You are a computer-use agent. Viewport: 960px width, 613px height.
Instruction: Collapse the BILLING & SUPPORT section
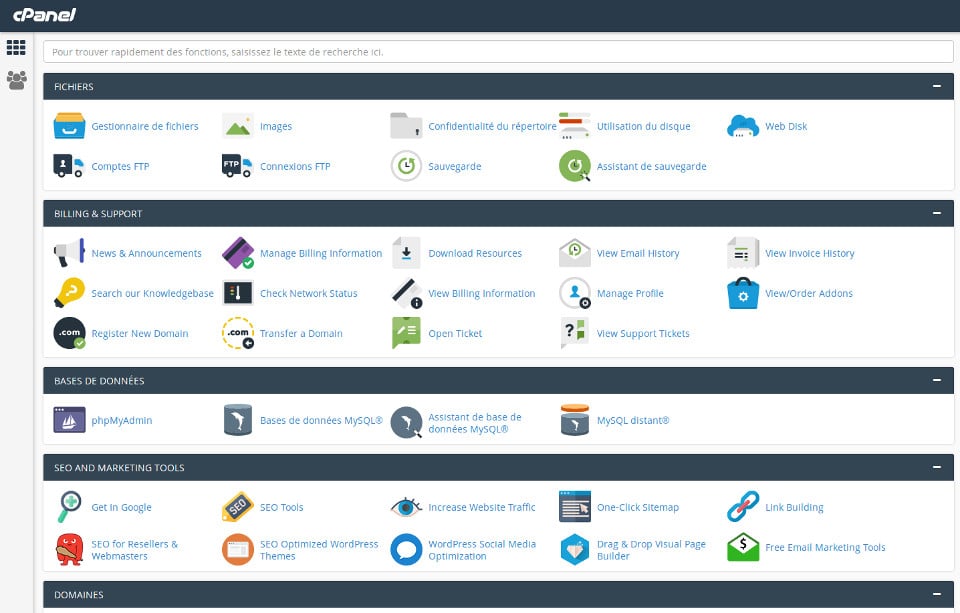click(936, 213)
